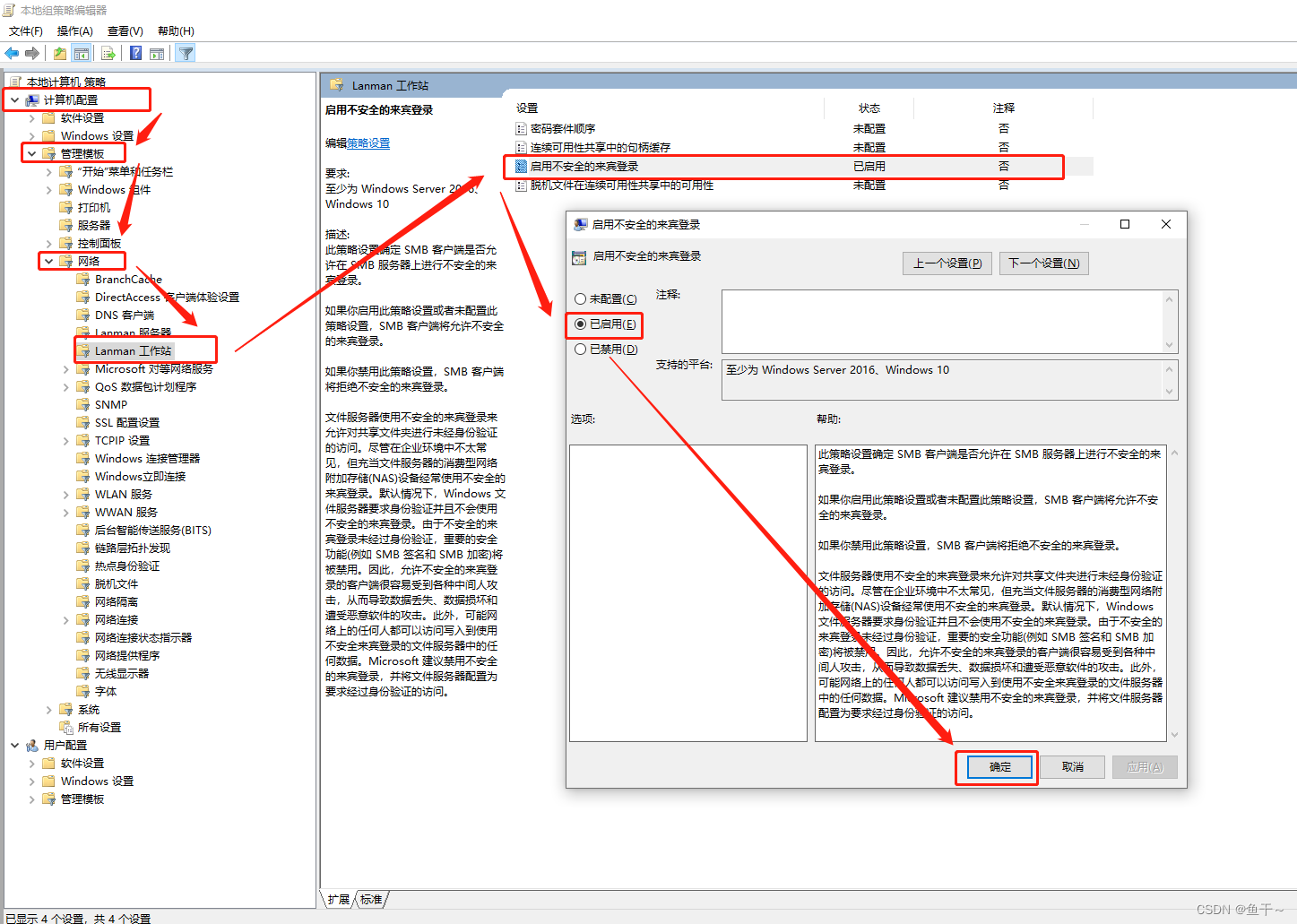Expand the TCPIP 设置 node

coord(66,440)
